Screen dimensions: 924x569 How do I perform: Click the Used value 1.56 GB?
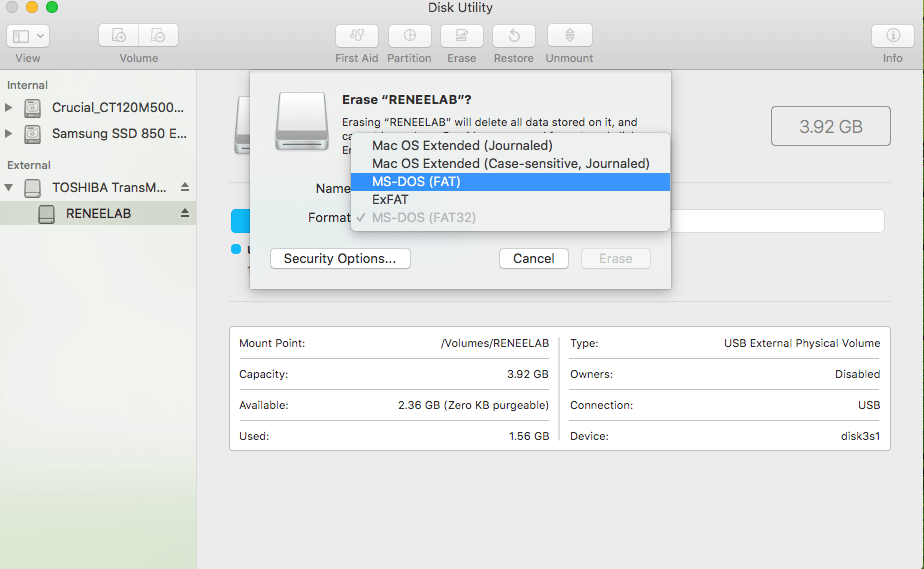tap(529, 436)
